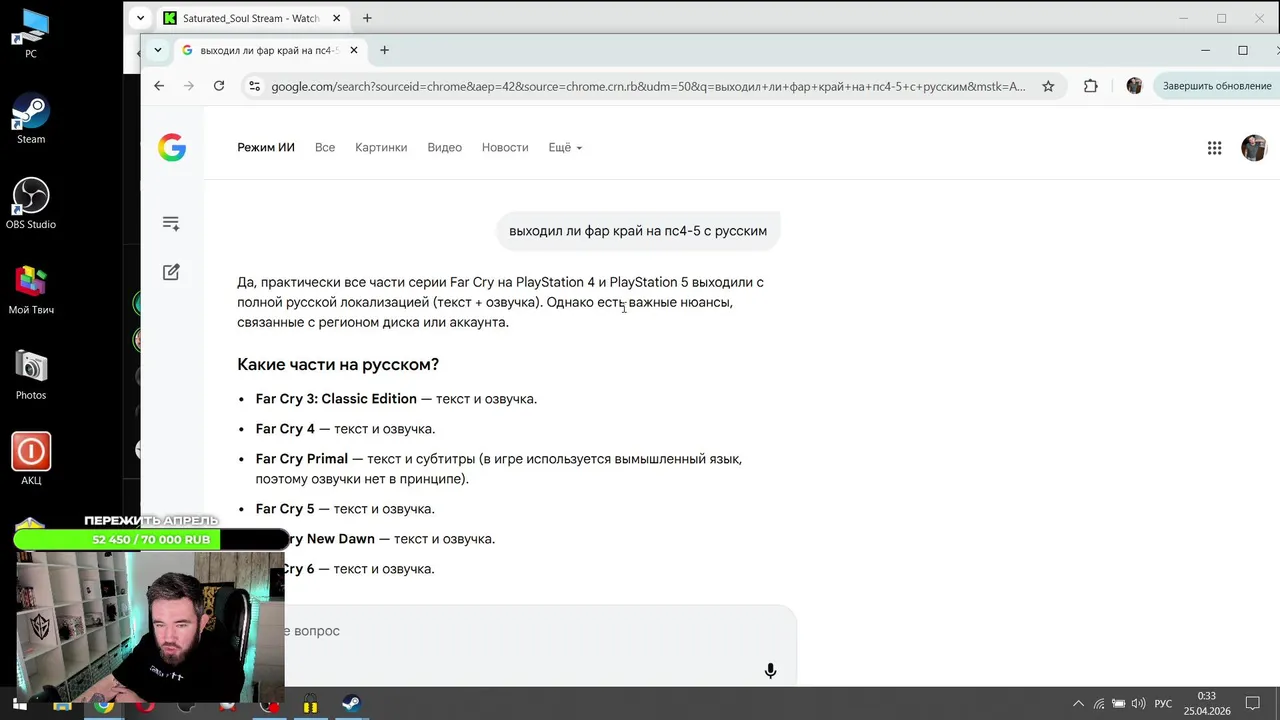Click the Google logo
The image size is (1280, 720).
(x=172, y=148)
